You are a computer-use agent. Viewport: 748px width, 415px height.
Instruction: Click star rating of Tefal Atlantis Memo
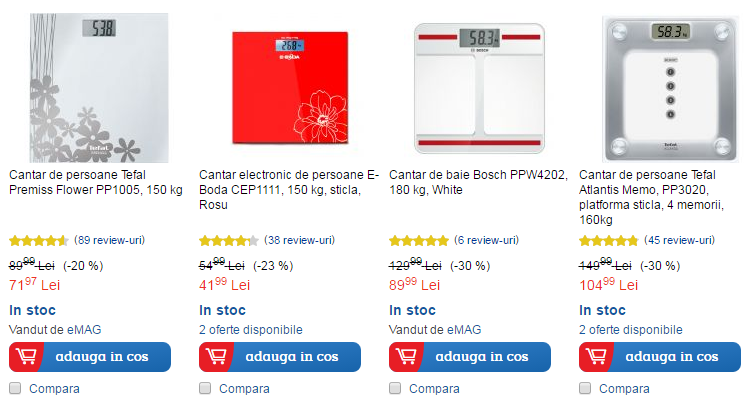tap(609, 241)
